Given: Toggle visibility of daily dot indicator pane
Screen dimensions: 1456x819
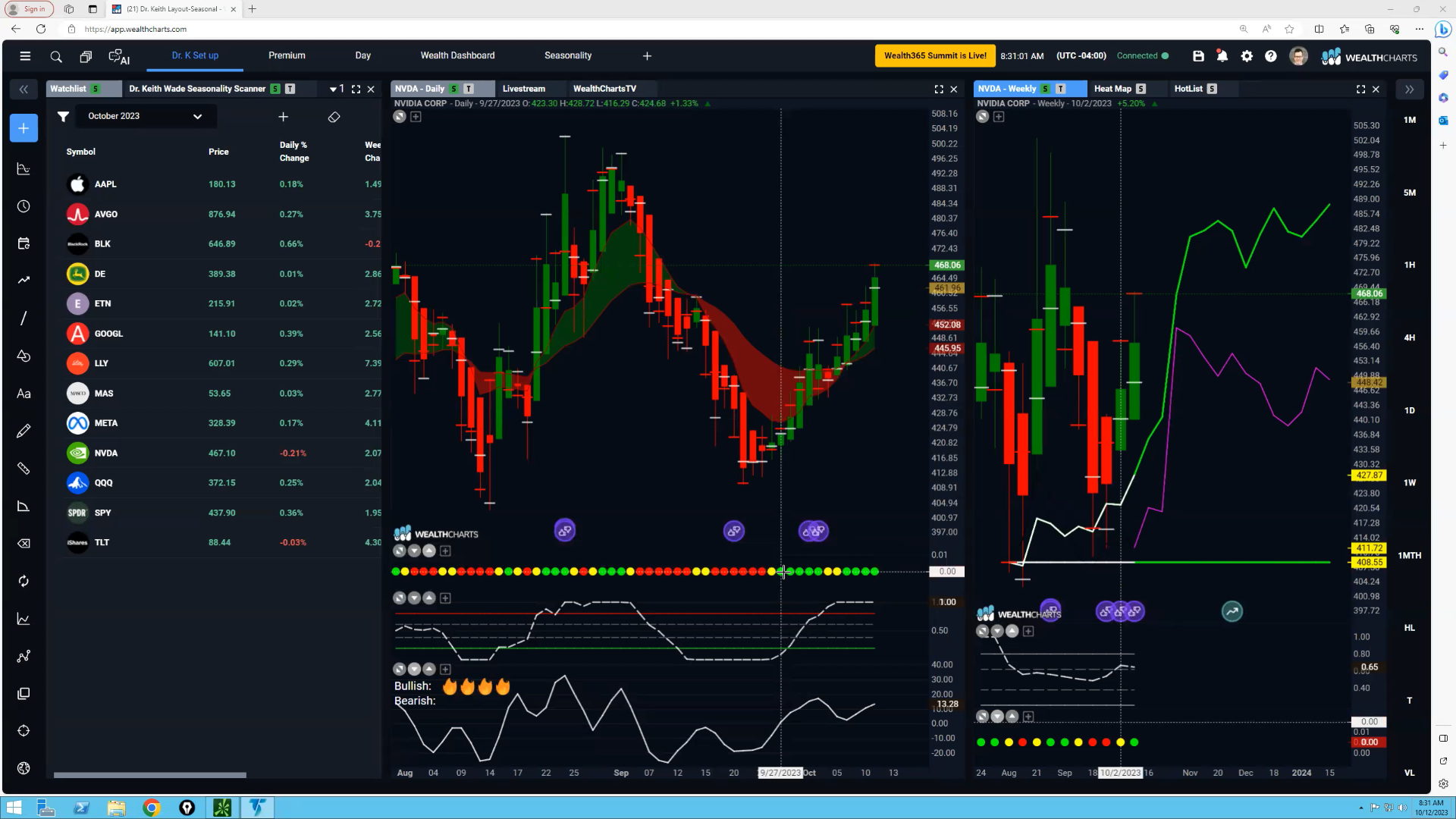Looking at the screenshot, I should [400, 551].
